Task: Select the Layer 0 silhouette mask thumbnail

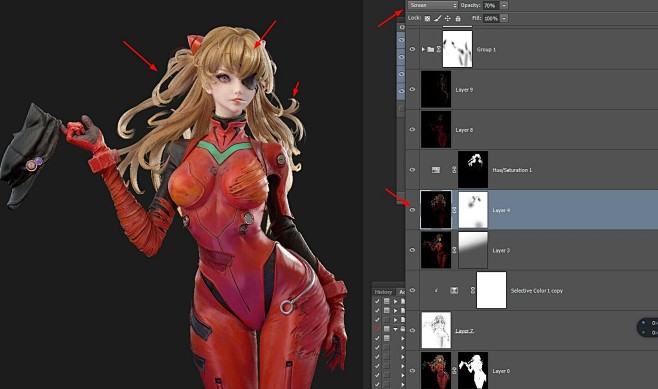Action: click(473, 370)
